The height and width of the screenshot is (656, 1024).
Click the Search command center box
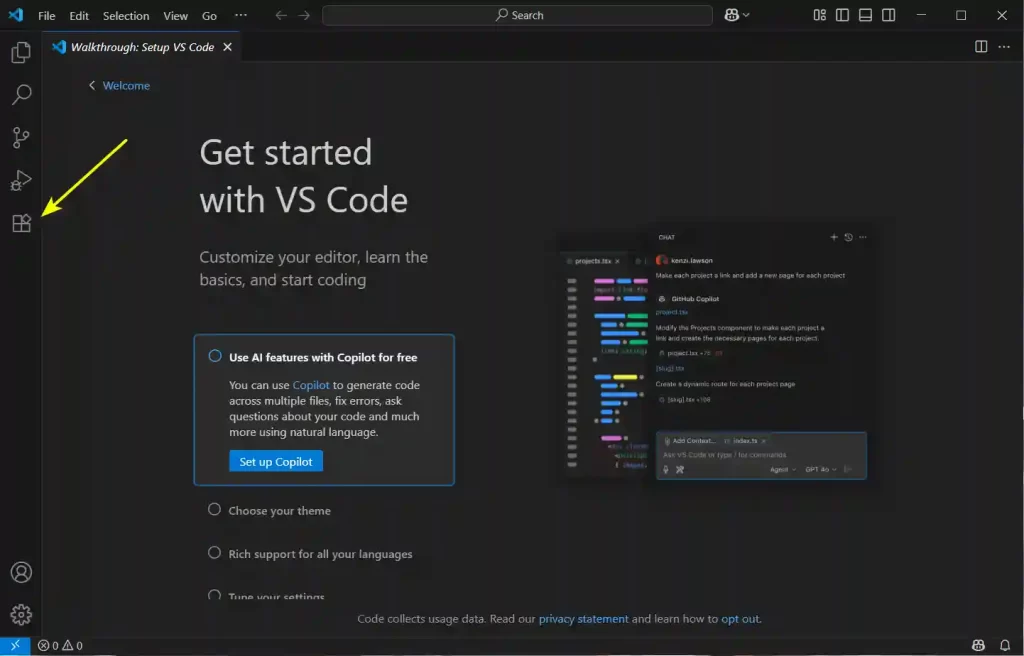[x=517, y=15]
